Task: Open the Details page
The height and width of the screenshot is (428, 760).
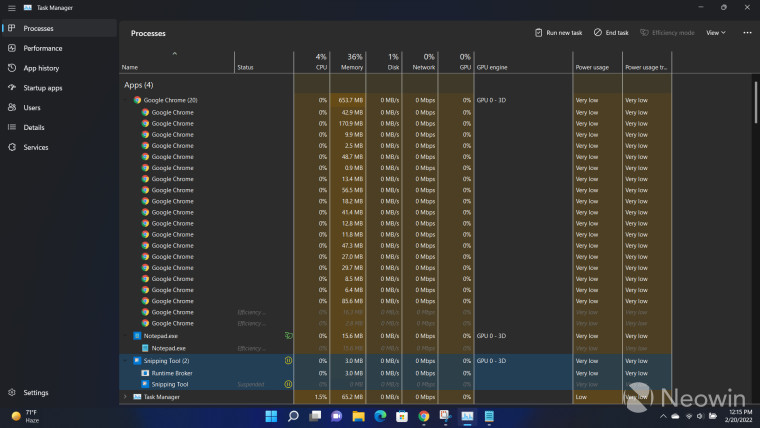Action: coord(59,127)
